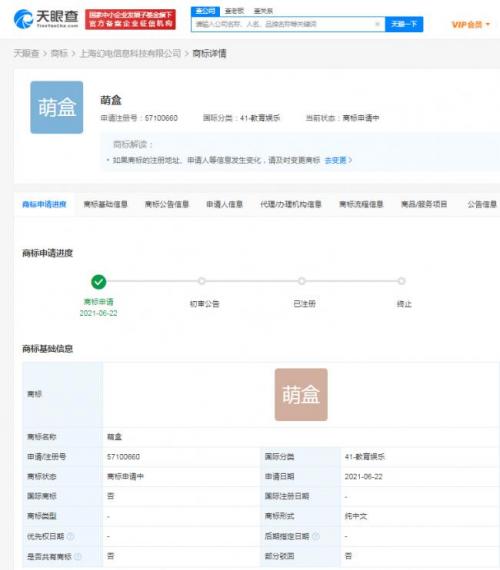Image resolution: width=500 pixels, height=570 pixels.
Task: Switch to 申请人信息 tab
Action: (224, 204)
